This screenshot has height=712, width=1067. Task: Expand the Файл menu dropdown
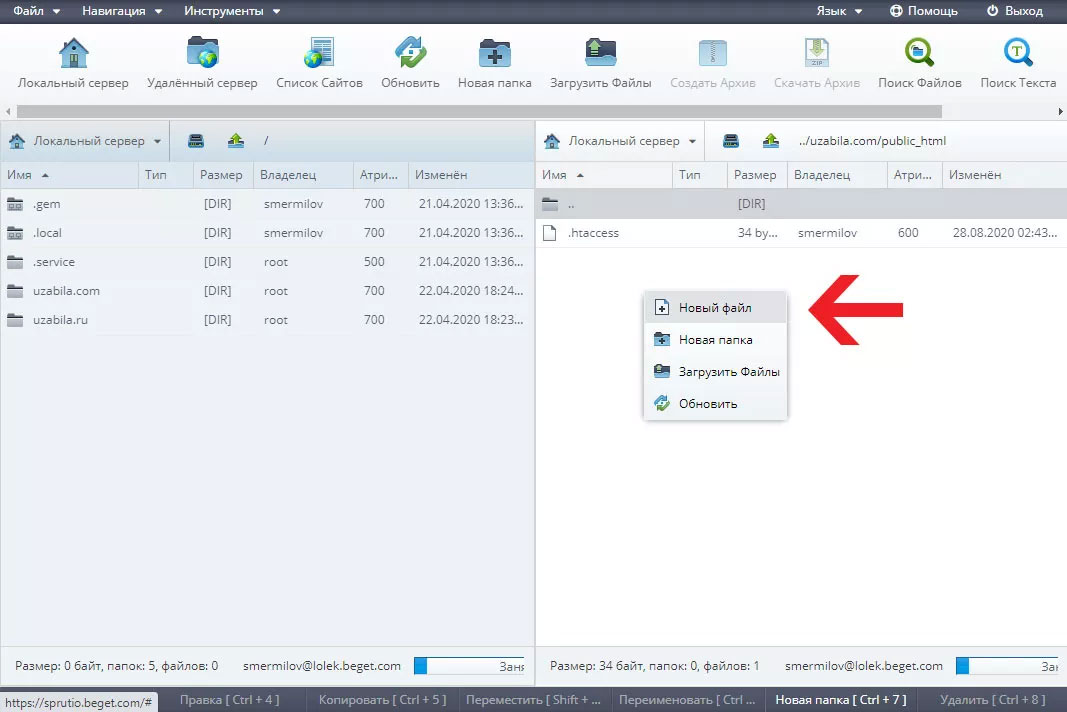coord(37,11)
